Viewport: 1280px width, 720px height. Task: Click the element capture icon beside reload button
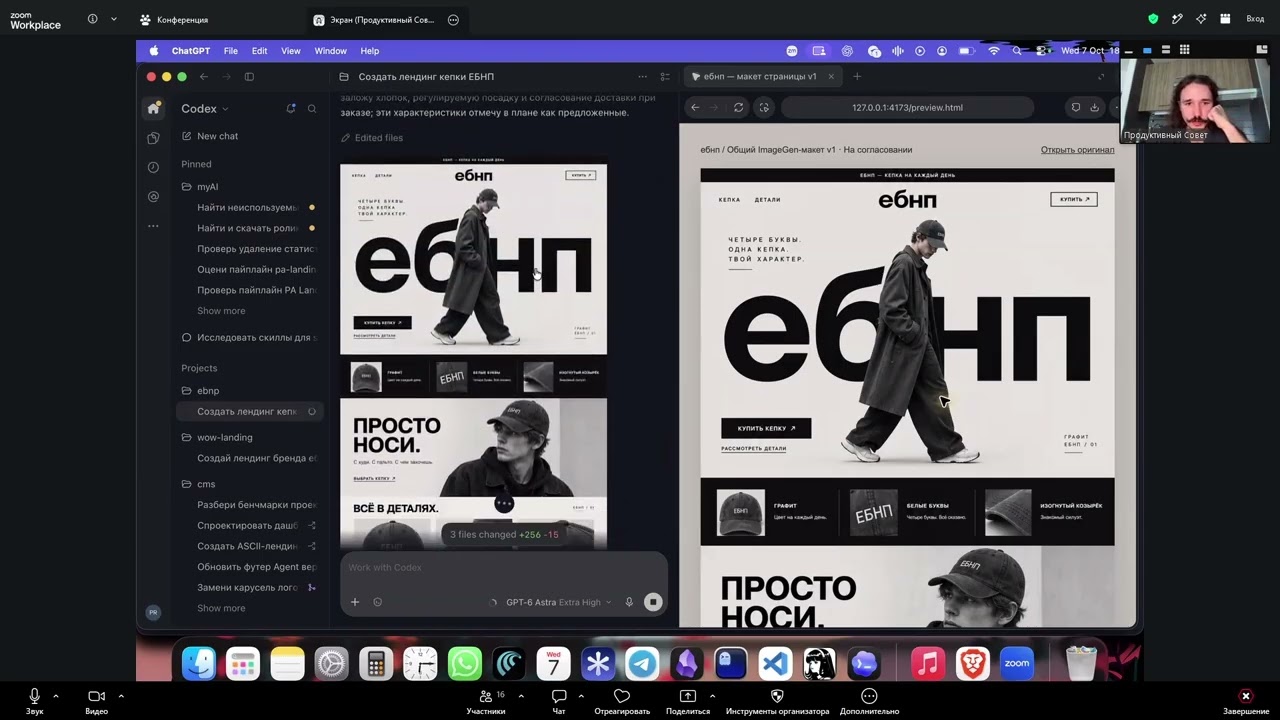click(x=764, y=107)
